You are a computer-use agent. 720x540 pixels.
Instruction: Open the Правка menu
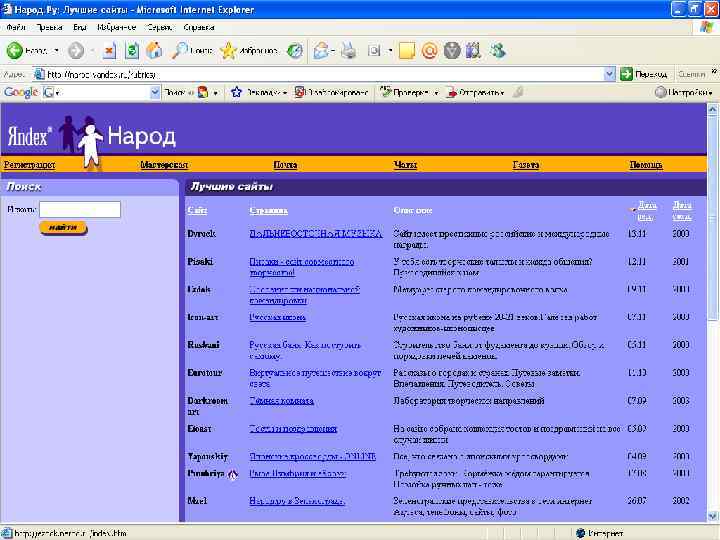50,28
